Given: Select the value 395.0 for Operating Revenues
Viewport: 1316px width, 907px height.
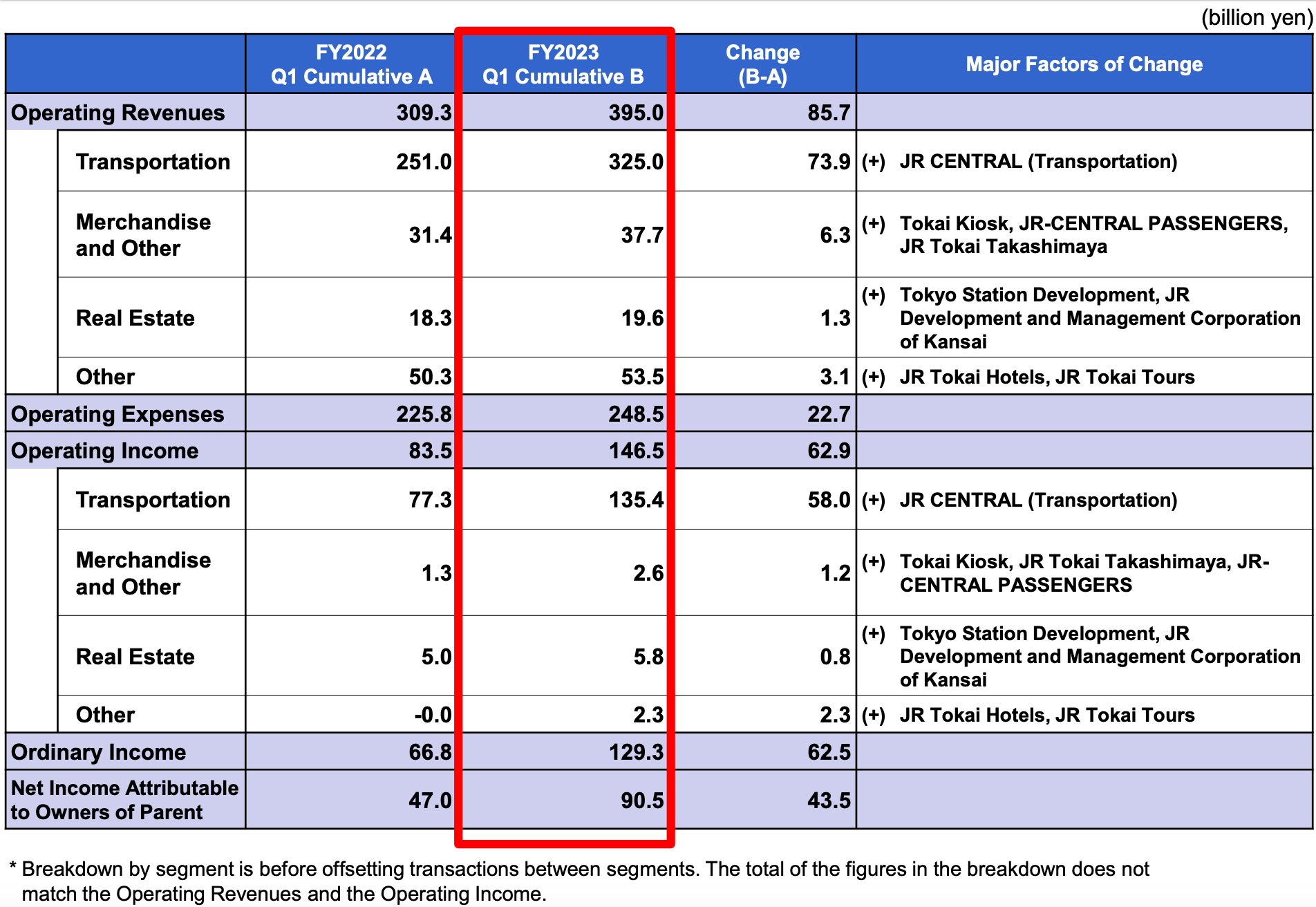Looking at the screenshot, I should [x=636, y=113].
